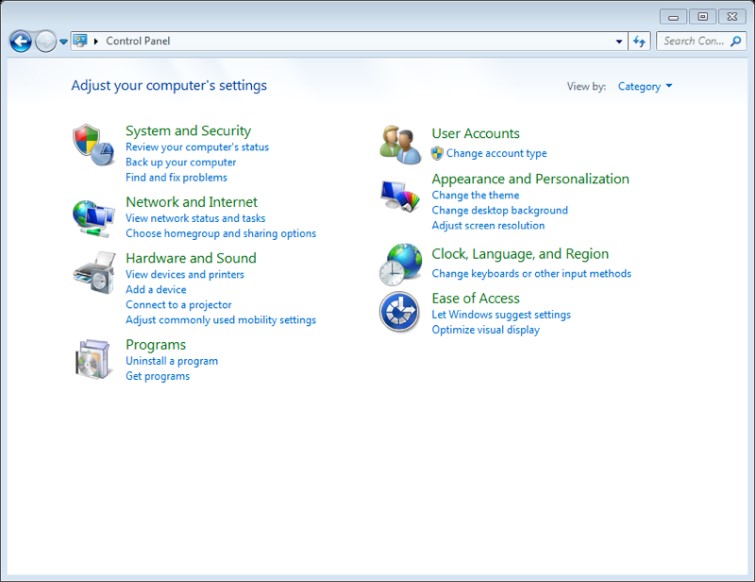The width and height of the screenshot is (755, 582).
Task: Open View network status and tasks
Action: [195, 218]
